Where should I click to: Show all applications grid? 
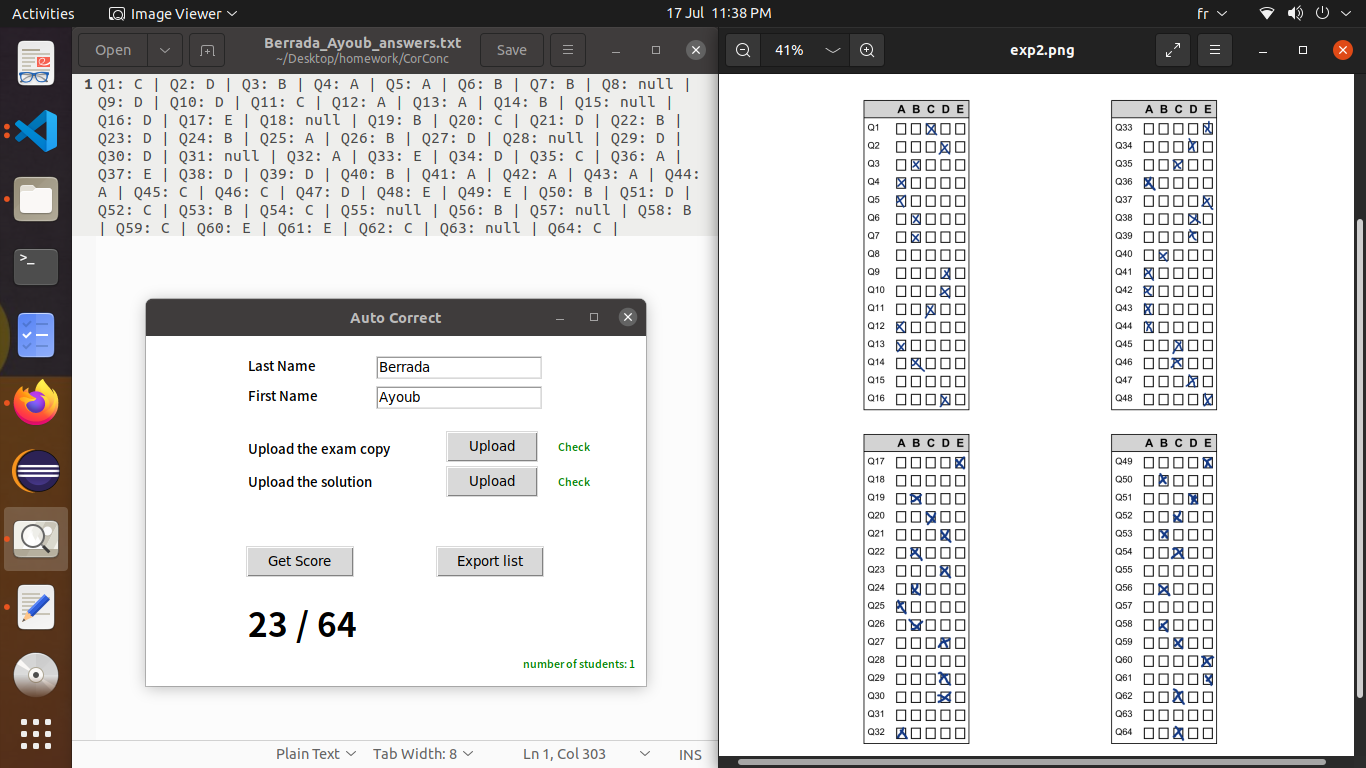point(36,734)
